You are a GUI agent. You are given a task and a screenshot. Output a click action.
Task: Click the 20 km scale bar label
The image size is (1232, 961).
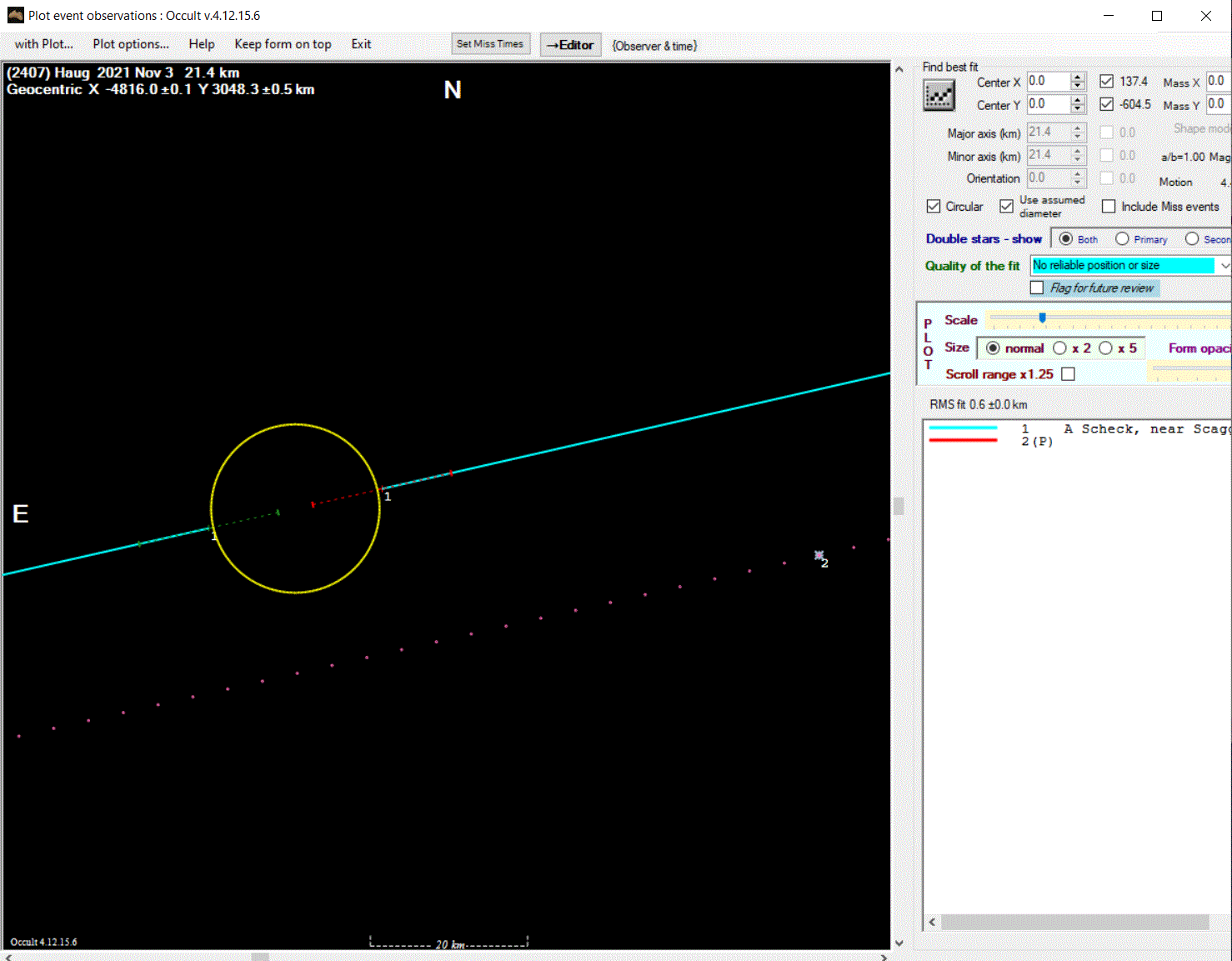point(450,944)
